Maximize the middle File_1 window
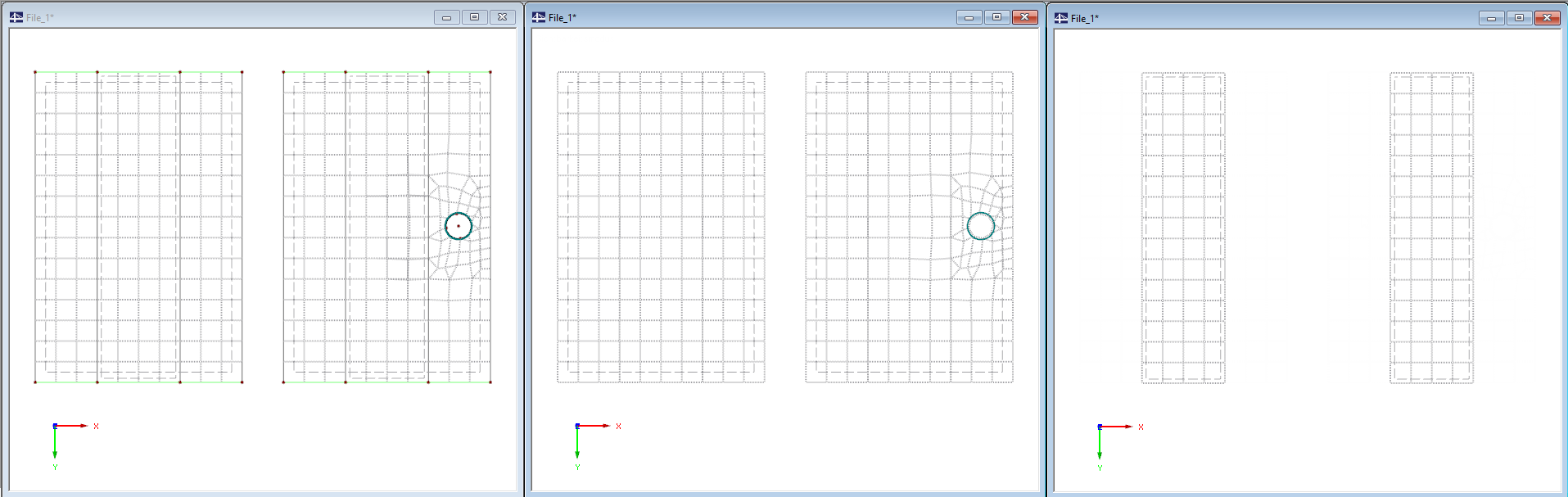The height and width of the screenshot is (497, 1568). pos(996,17)
